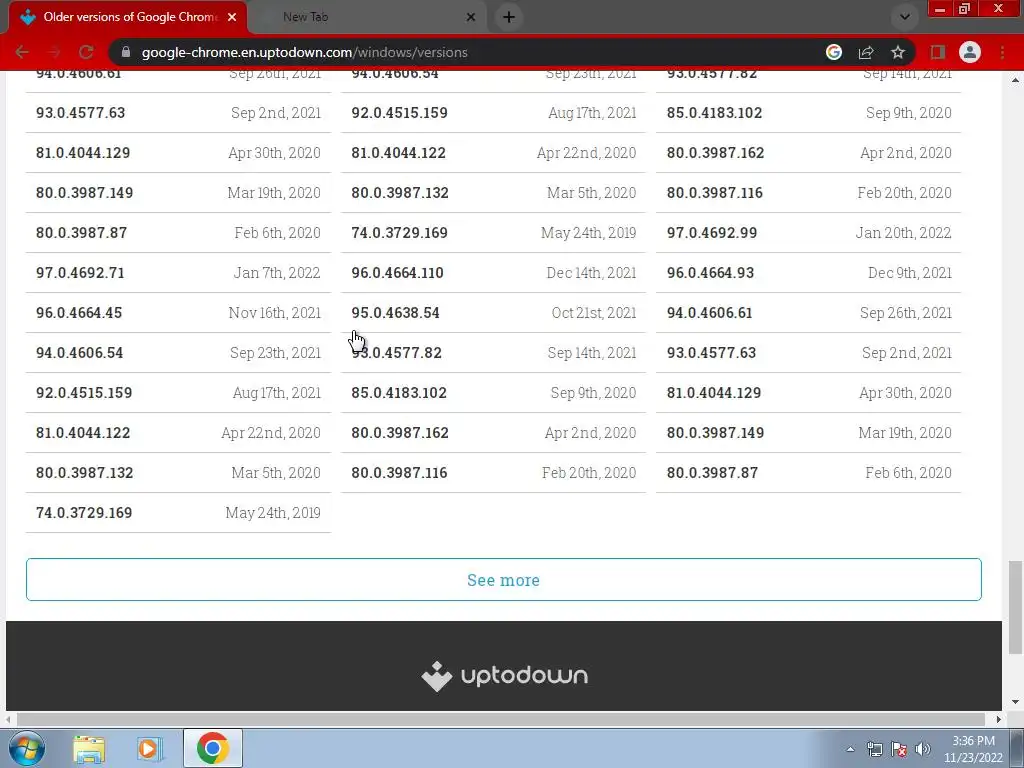
Task: Click the See more button
Action: click(x=504, y=580)
